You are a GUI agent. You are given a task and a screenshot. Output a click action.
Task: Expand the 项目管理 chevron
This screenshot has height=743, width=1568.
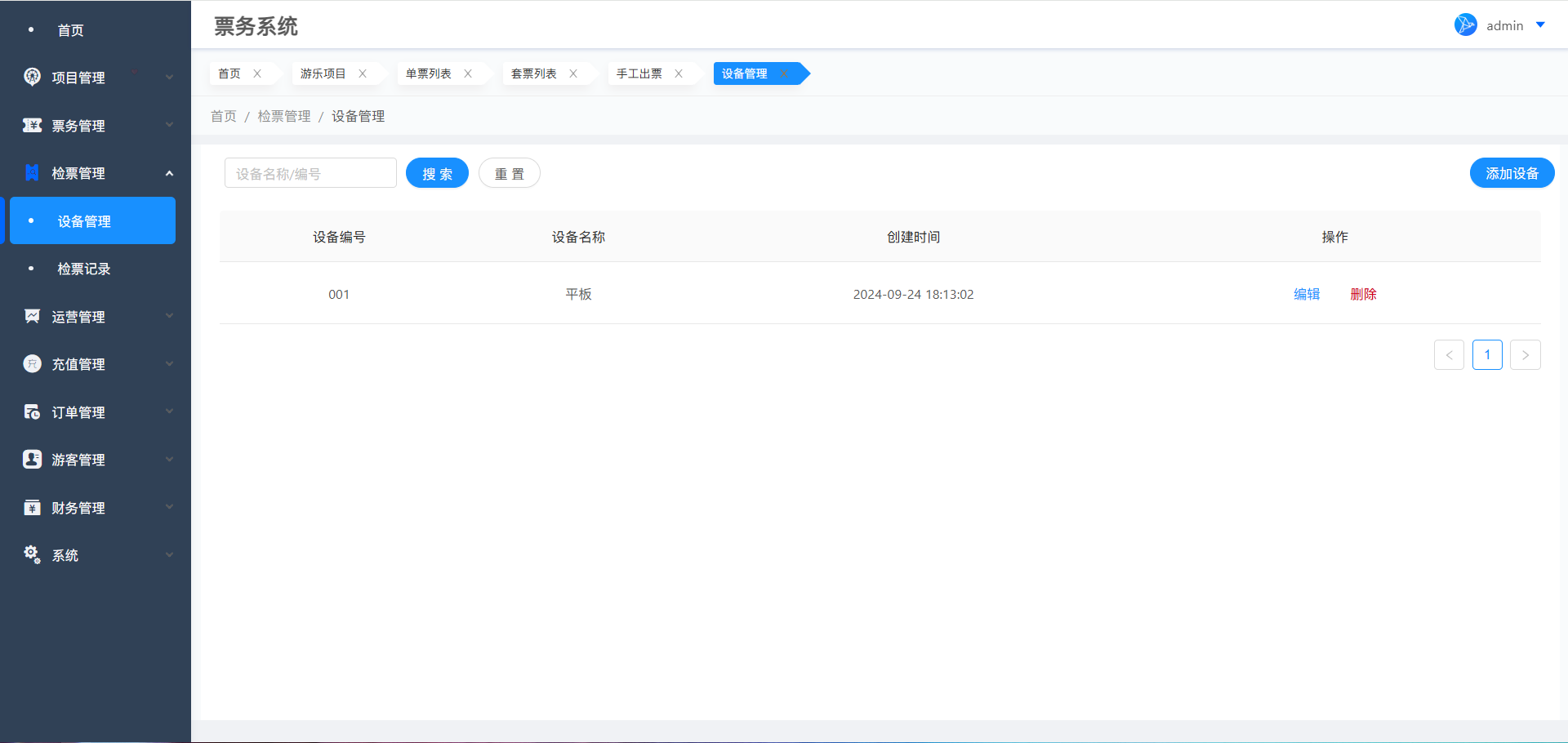click(x=169, y=78)
